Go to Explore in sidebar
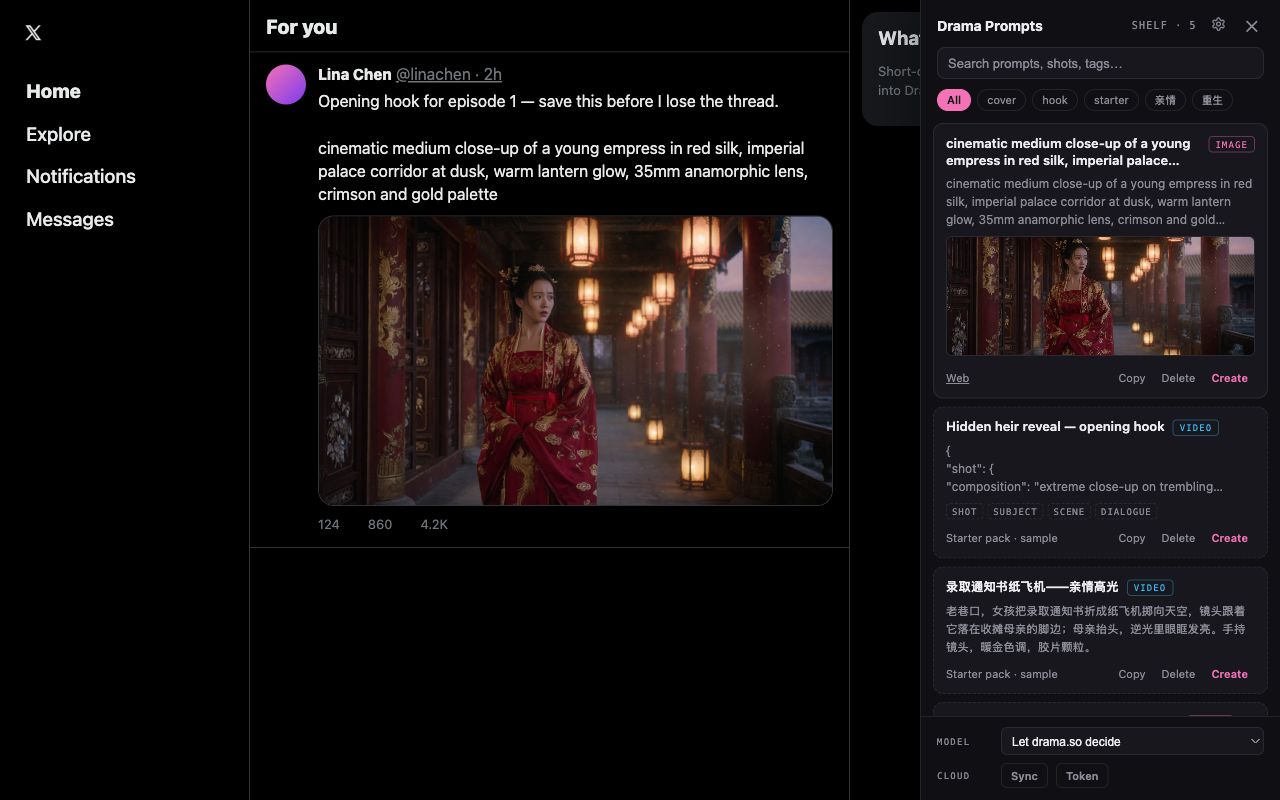Viewport: 1280px width, 800px height. [58, 134]
